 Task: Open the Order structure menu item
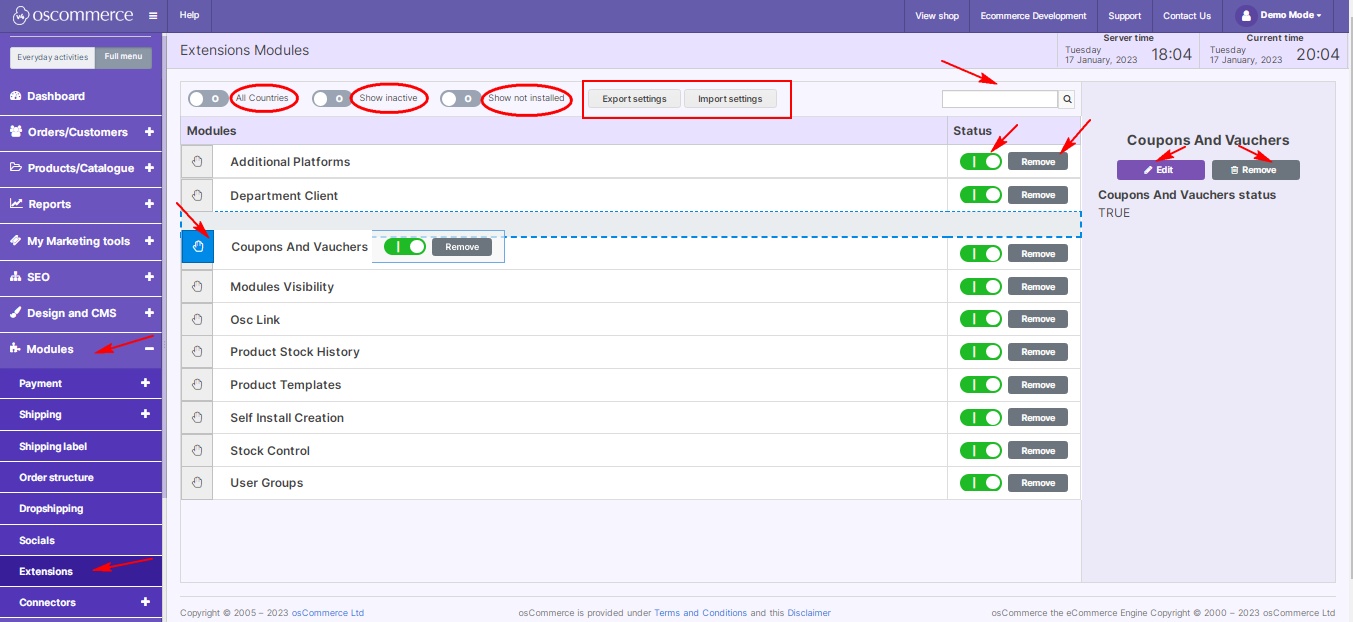tap(81, 477)
